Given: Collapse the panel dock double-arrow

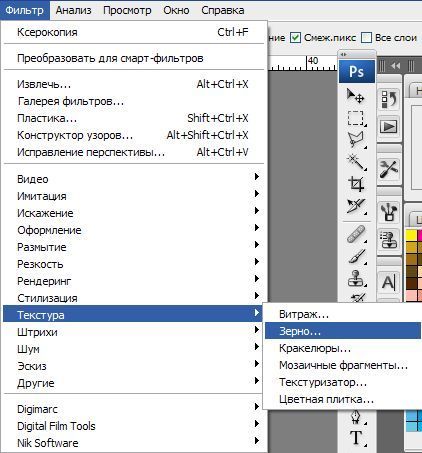Looking at the screenshot, I should coord(395,66).
